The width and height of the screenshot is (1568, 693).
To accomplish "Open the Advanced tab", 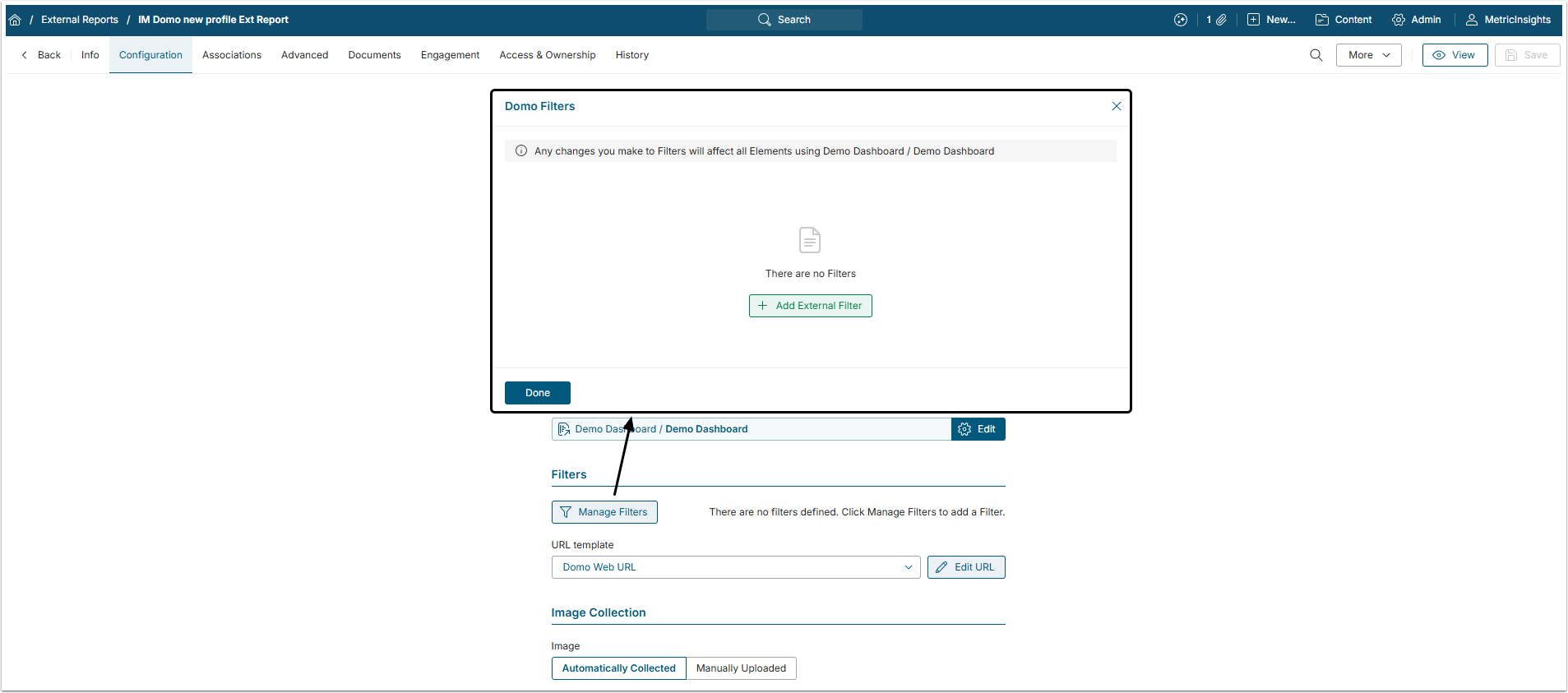I will (305, 55).
